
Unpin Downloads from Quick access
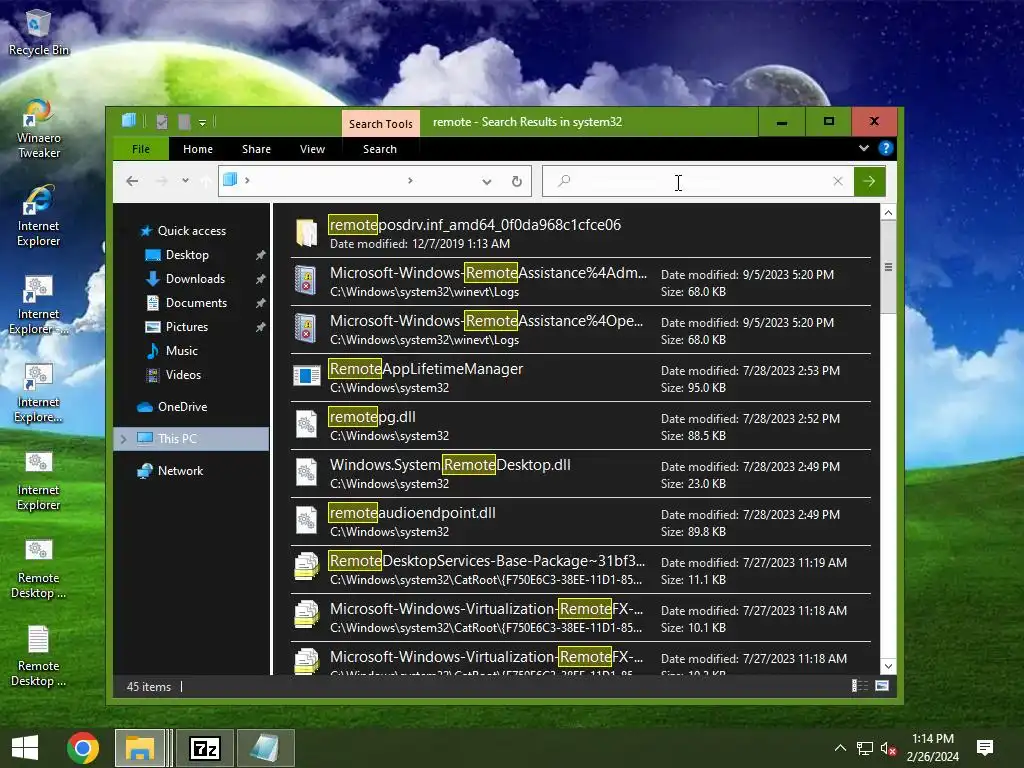click(261, 279)
